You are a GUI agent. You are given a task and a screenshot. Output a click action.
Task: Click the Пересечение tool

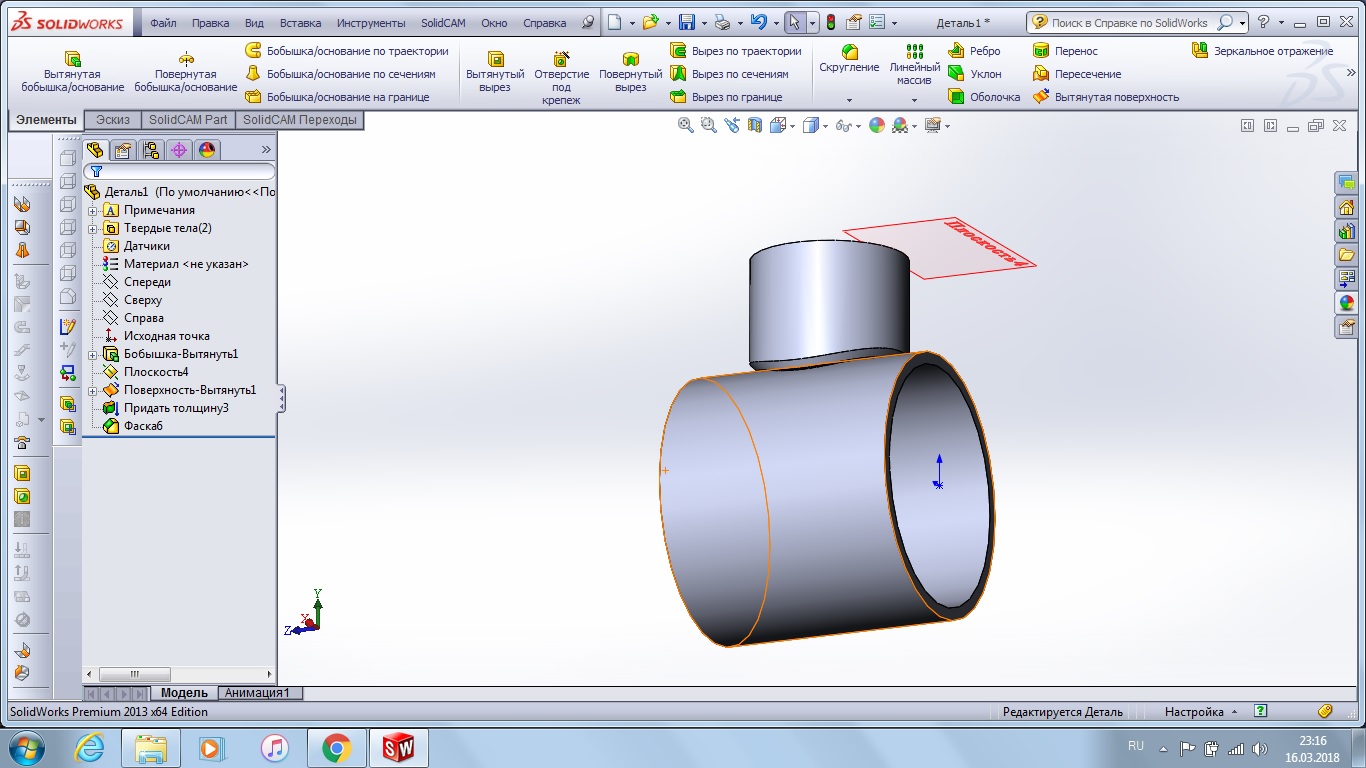(x=1077, y=74)
